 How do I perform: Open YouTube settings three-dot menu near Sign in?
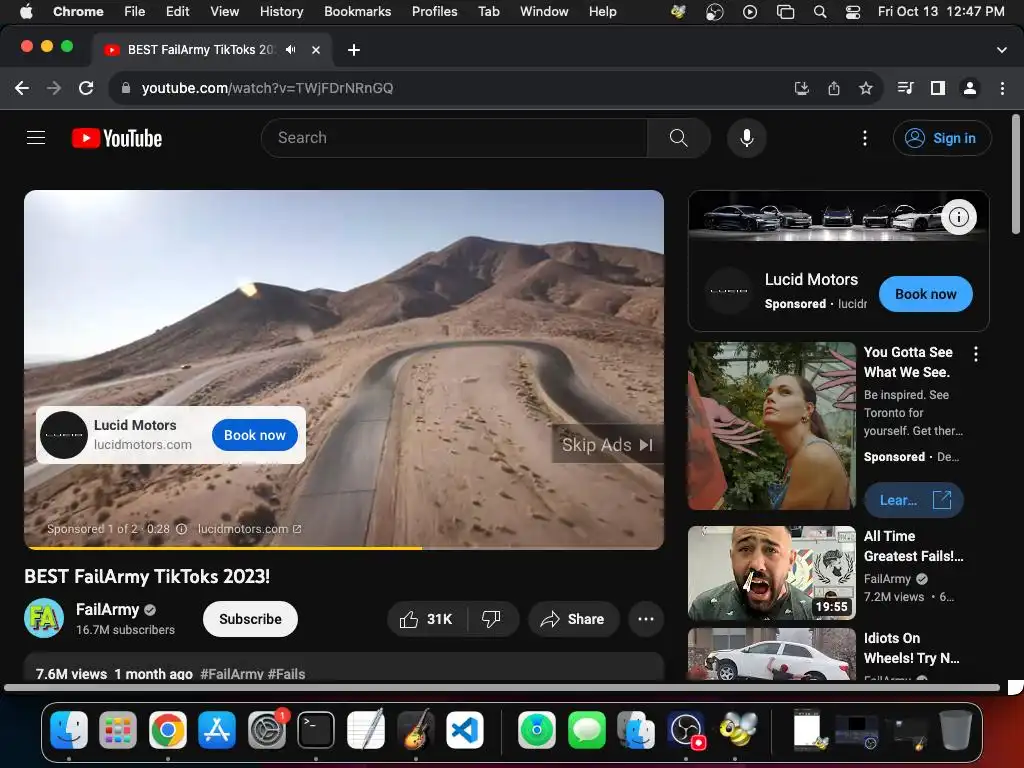(x=865, y=138)
